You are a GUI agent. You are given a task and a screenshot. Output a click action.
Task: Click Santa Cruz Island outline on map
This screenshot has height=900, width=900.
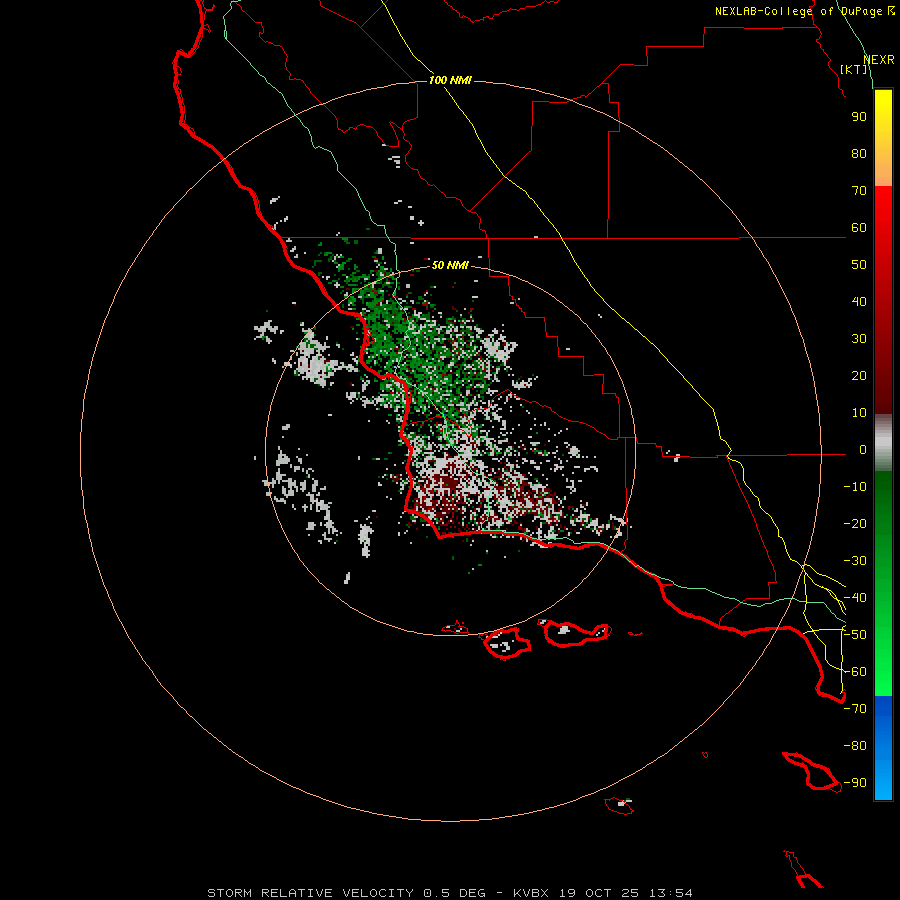click(x=577, y=633)
